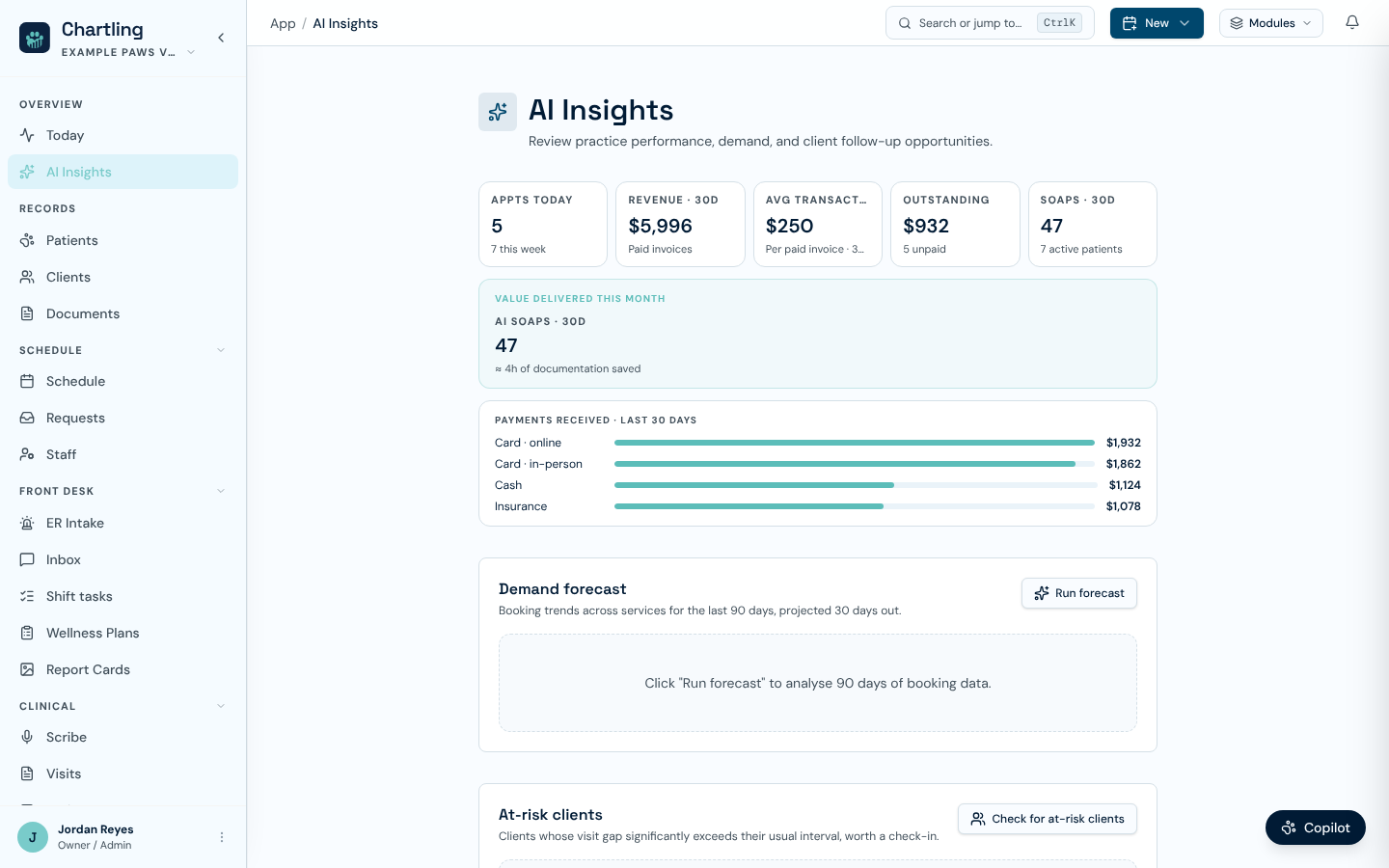1389x868 pixels.
Task: Select Today in the sidebar
Action: [123, 135]
